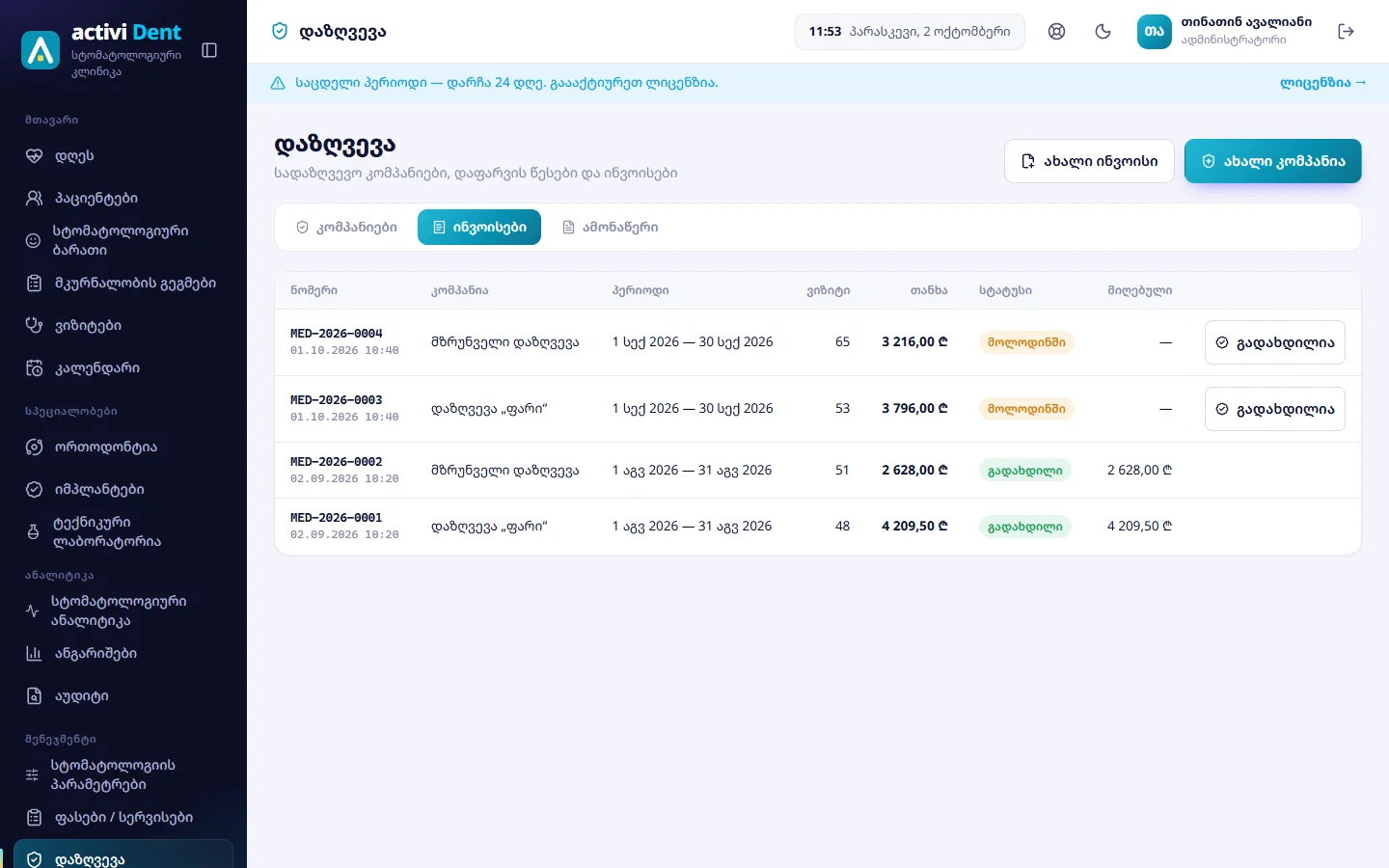
Task: Collapse the sidebar with the panel icon
Action: [209, 50]
